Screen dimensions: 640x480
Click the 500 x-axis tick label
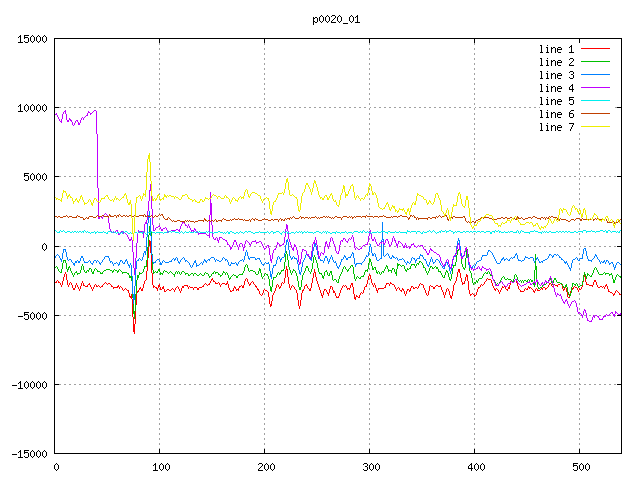580,467
